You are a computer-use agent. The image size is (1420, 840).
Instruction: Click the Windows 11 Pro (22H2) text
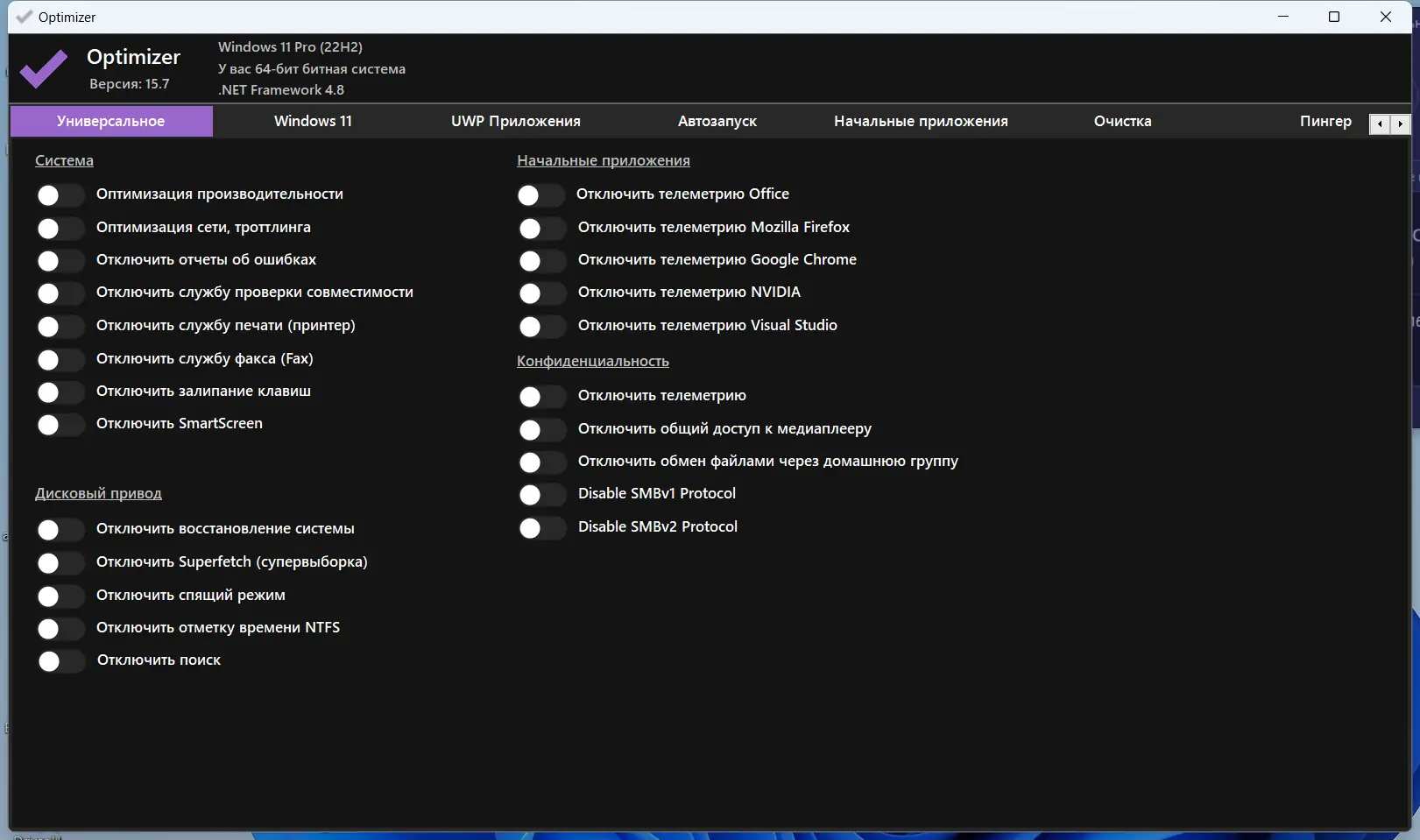tap(290, 46)
